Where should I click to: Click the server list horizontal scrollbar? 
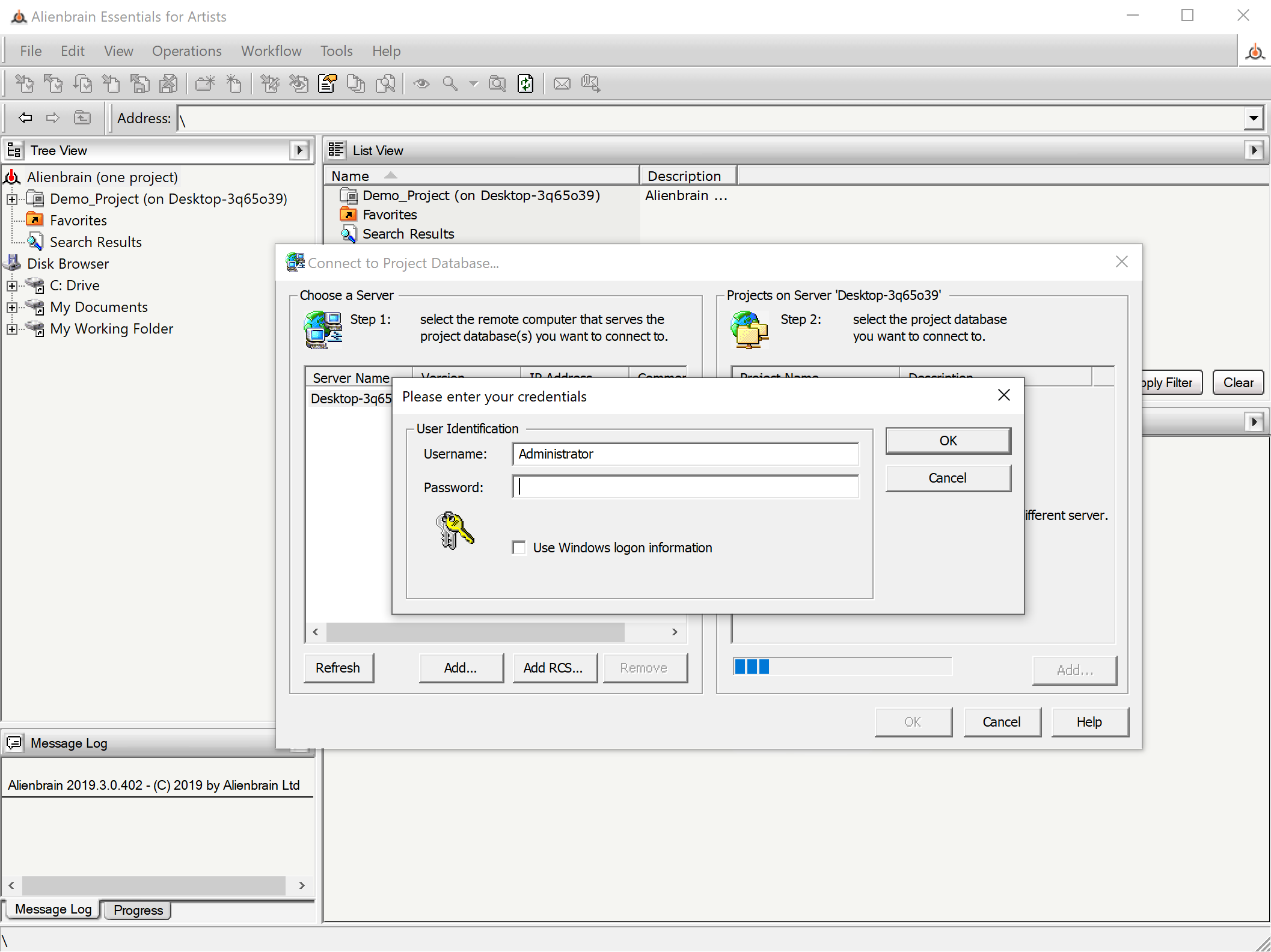pos(475,632)
